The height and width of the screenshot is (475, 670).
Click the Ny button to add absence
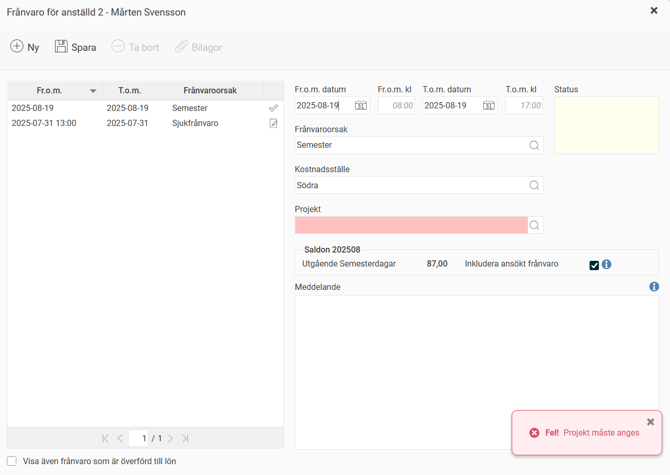pos(25,47)
